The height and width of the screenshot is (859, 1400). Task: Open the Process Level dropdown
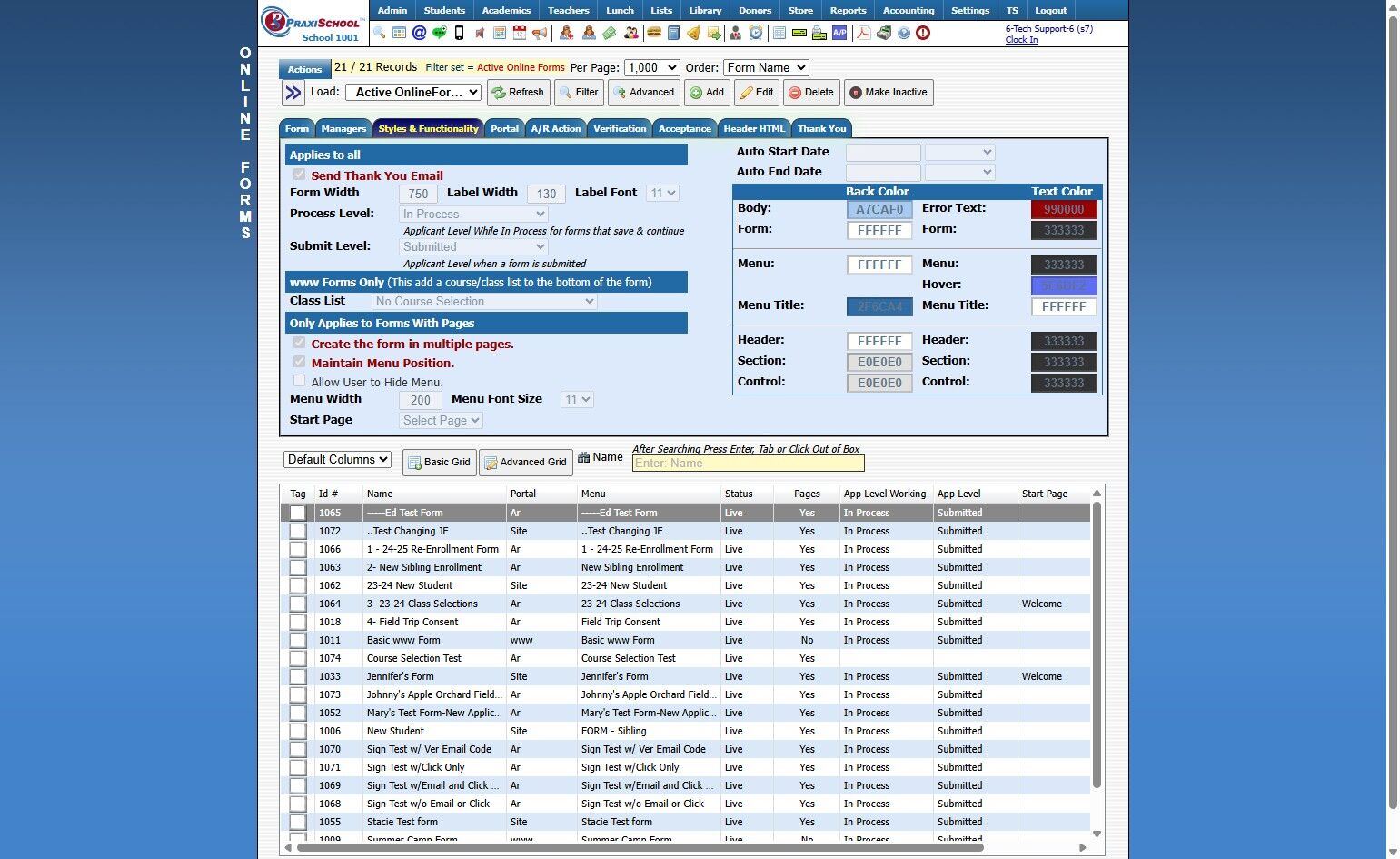pyautogui.click(x=473, y=214)
